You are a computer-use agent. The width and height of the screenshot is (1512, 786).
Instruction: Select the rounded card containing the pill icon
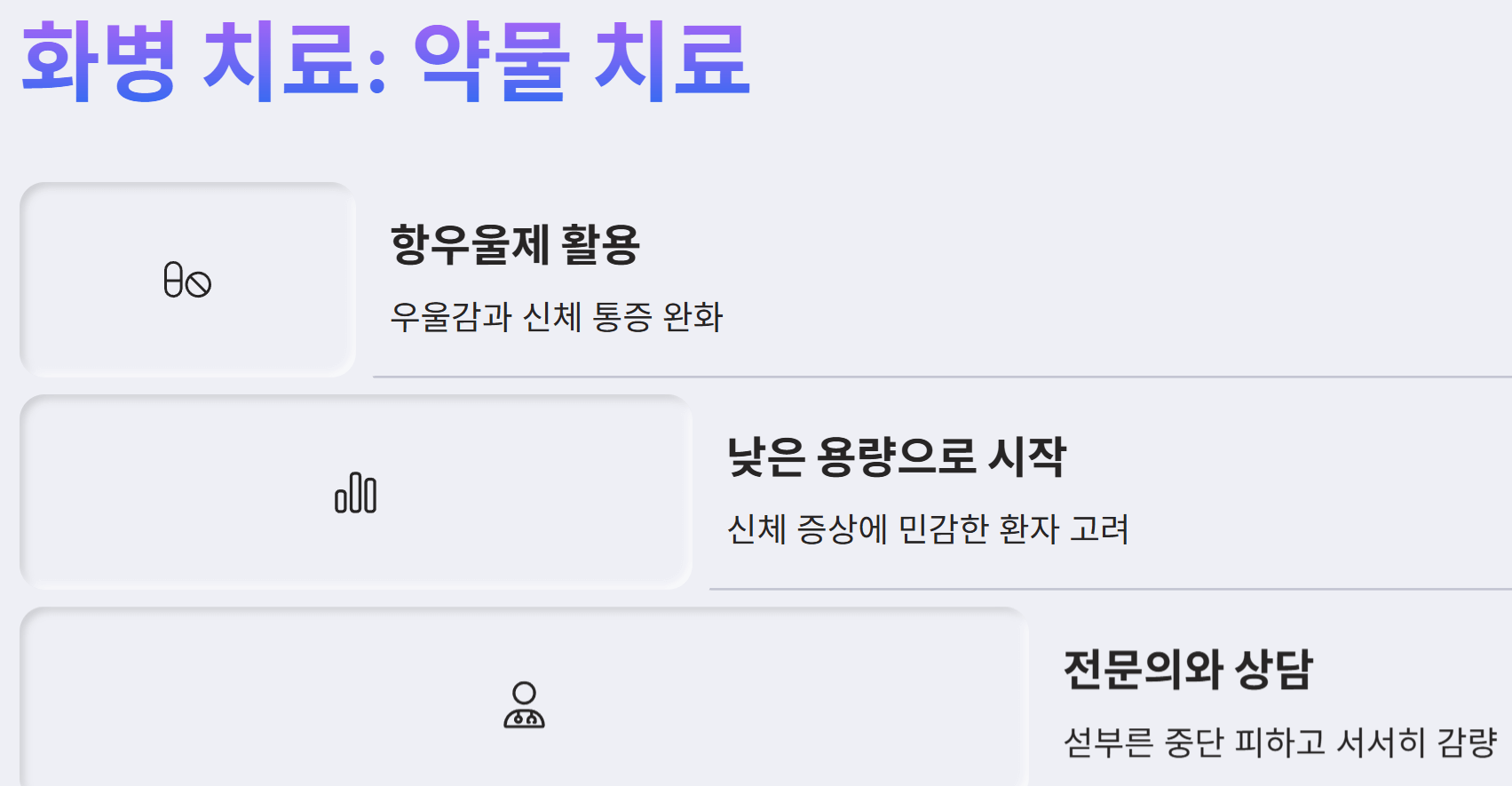187,280
